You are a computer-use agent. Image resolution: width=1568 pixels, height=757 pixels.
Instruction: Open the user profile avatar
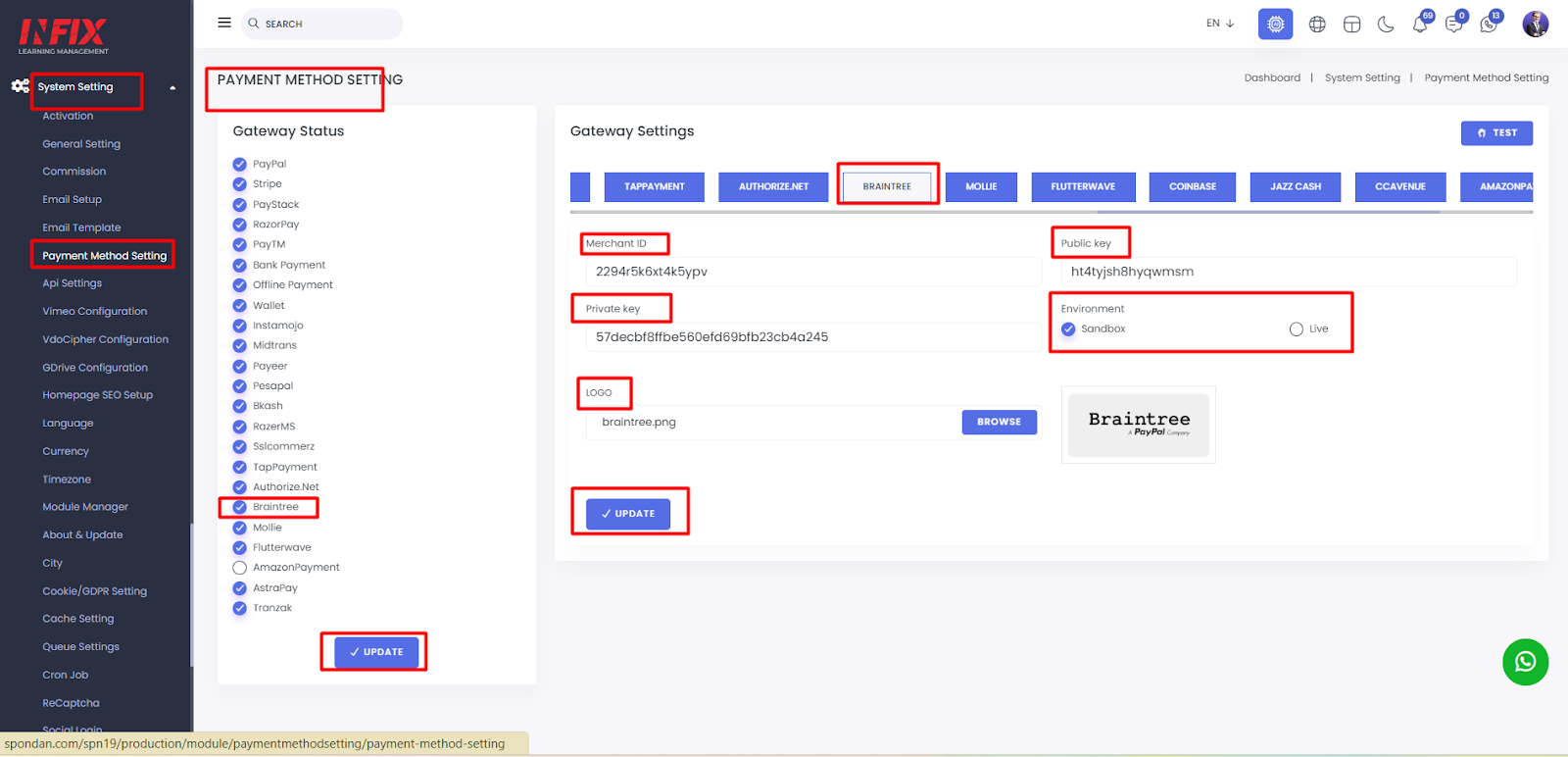coord(1536,24)
